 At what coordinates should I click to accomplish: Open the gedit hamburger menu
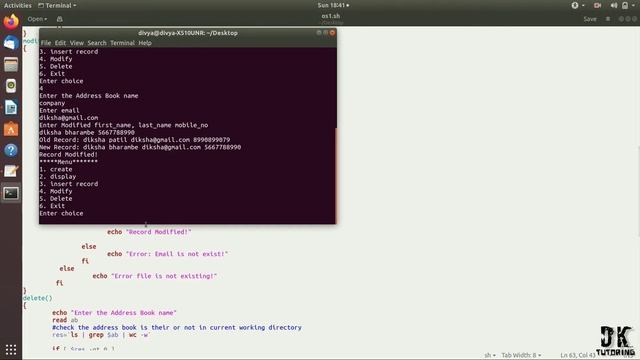point(608,19)
